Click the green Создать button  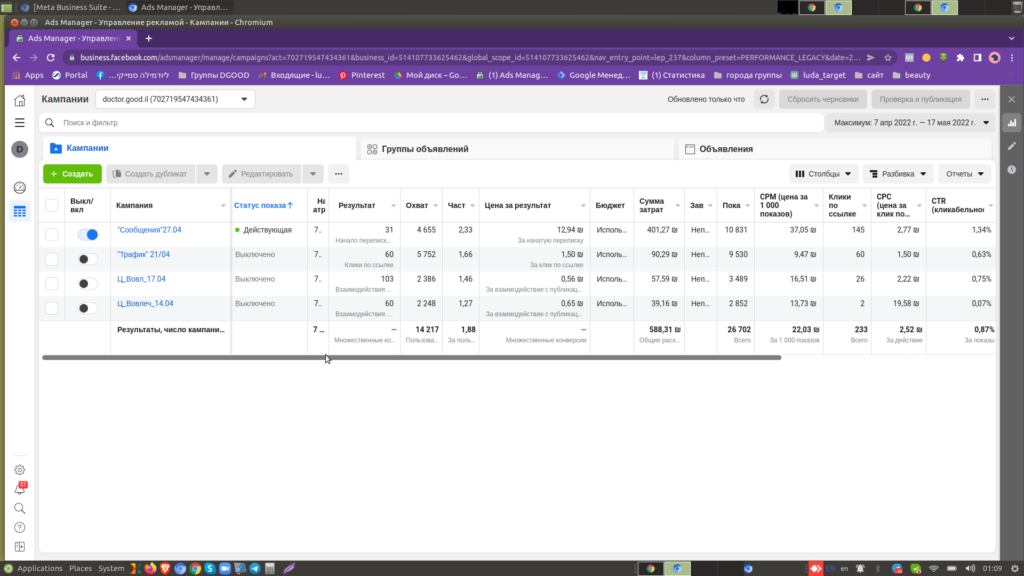click(72, 173)
